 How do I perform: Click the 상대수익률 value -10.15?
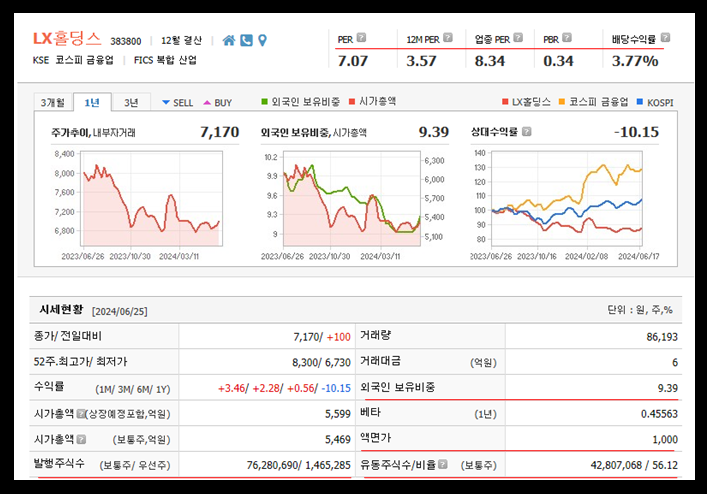coord(636,132)
